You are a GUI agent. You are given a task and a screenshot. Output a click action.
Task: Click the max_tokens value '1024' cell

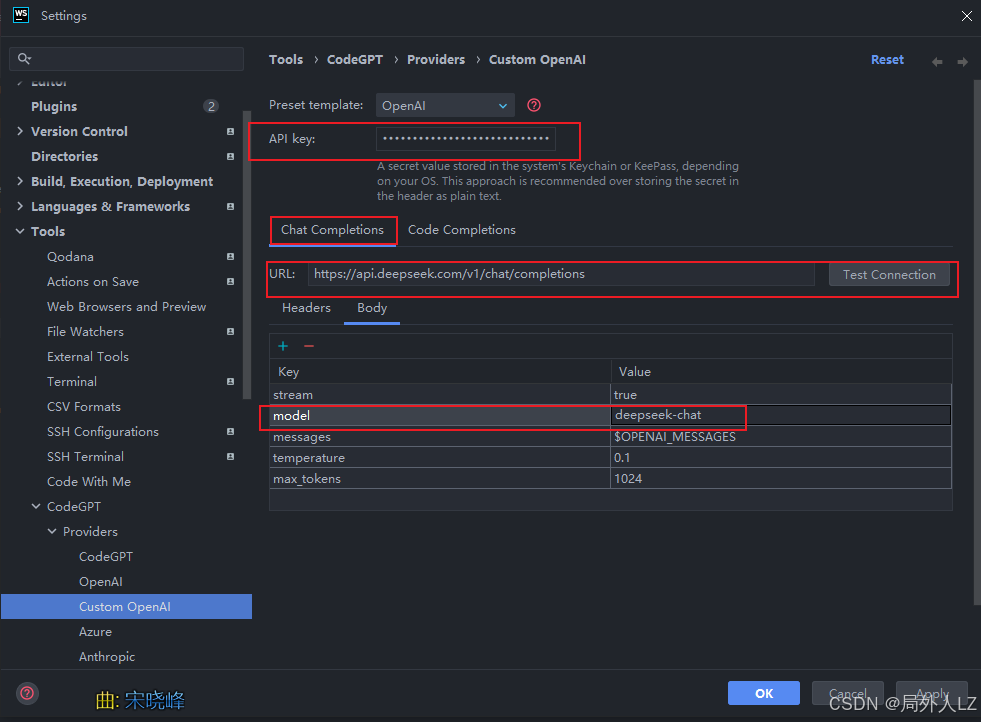pyautogui.click(x=780, y=479)
